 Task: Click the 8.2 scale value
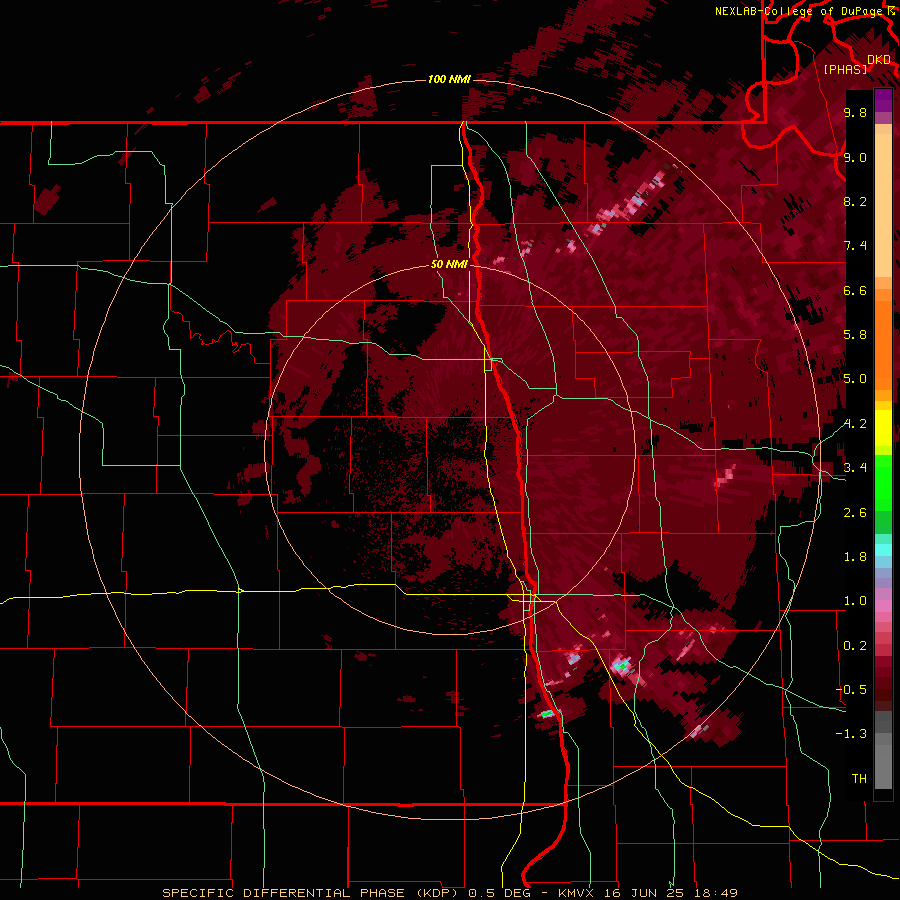855,201
